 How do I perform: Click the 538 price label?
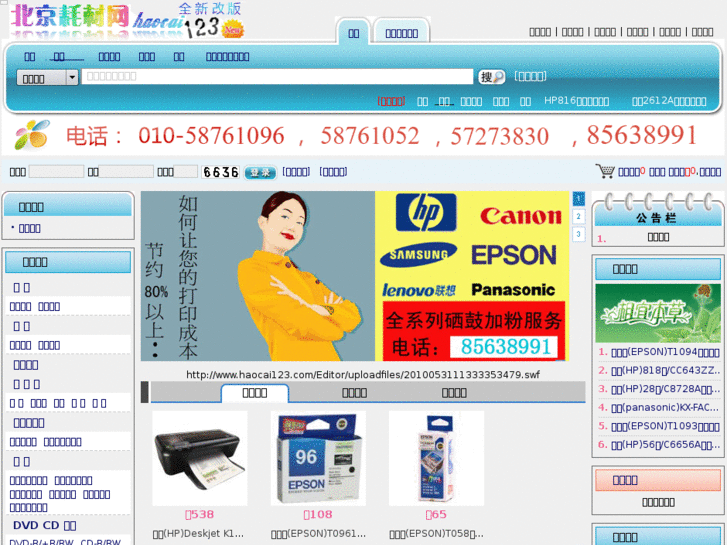[x=200, y=514]
